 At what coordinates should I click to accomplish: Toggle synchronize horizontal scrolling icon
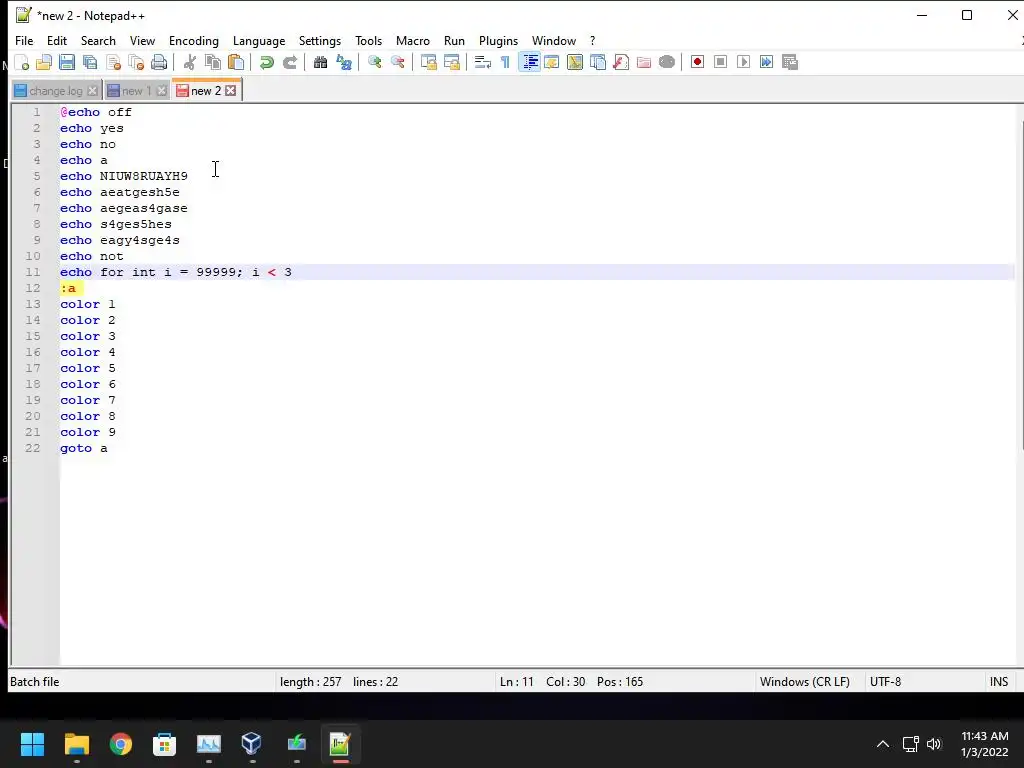[451, 62]
